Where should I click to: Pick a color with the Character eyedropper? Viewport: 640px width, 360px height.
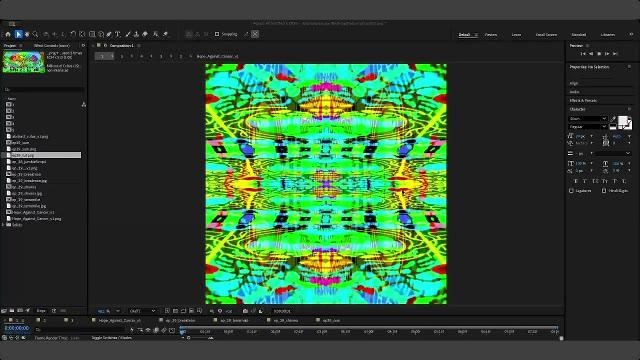(613, 119)
